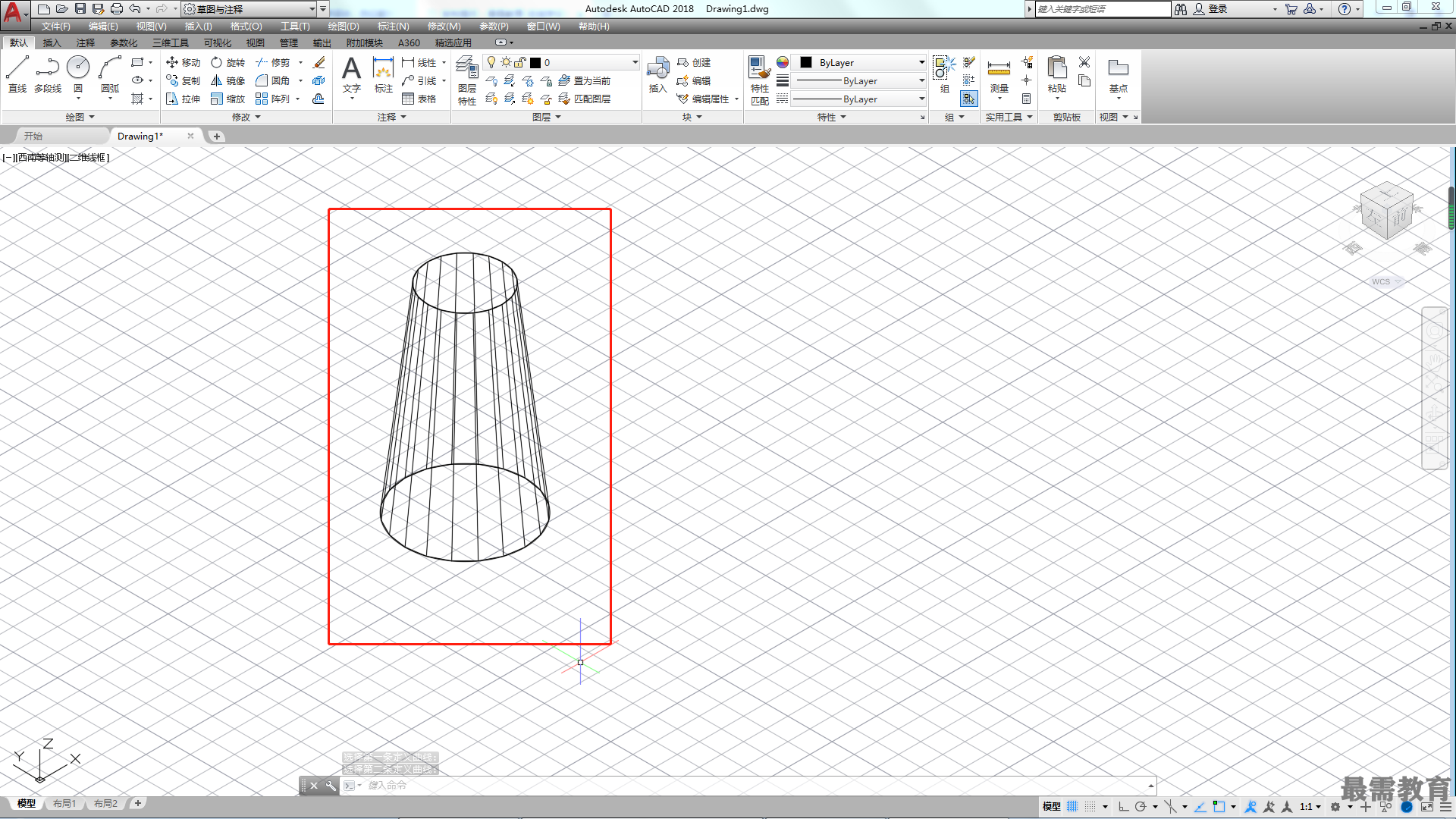Click the Save icon in quick access toolbar
Viewport: 1456px width, 819px height.
80,9
